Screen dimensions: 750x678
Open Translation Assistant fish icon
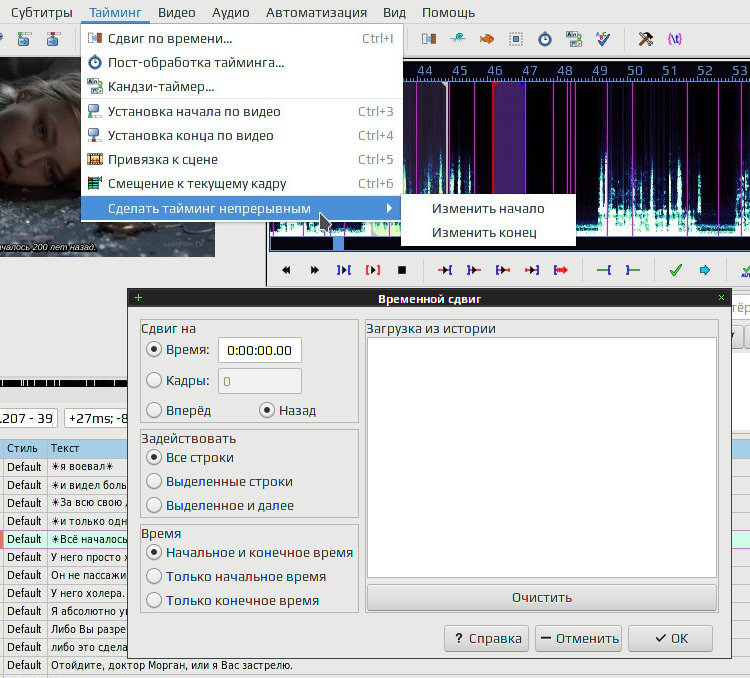click(486, 39)
